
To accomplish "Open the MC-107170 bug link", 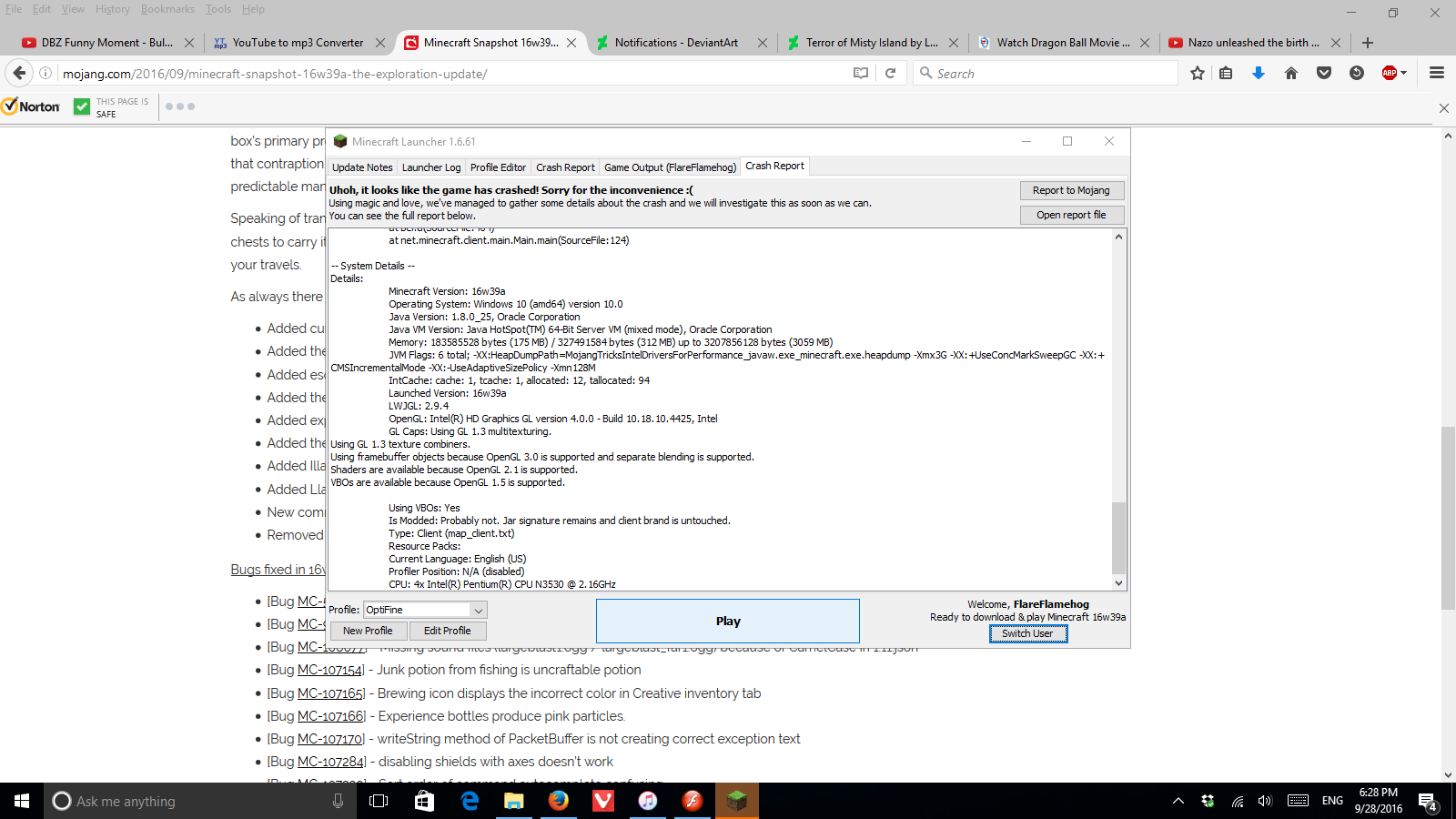I will 330,739.
